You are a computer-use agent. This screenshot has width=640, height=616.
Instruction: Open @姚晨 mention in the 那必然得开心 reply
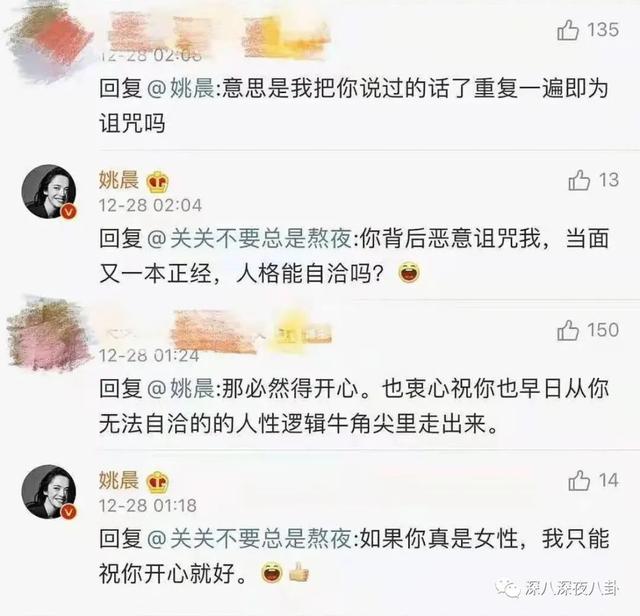(180, 388)
